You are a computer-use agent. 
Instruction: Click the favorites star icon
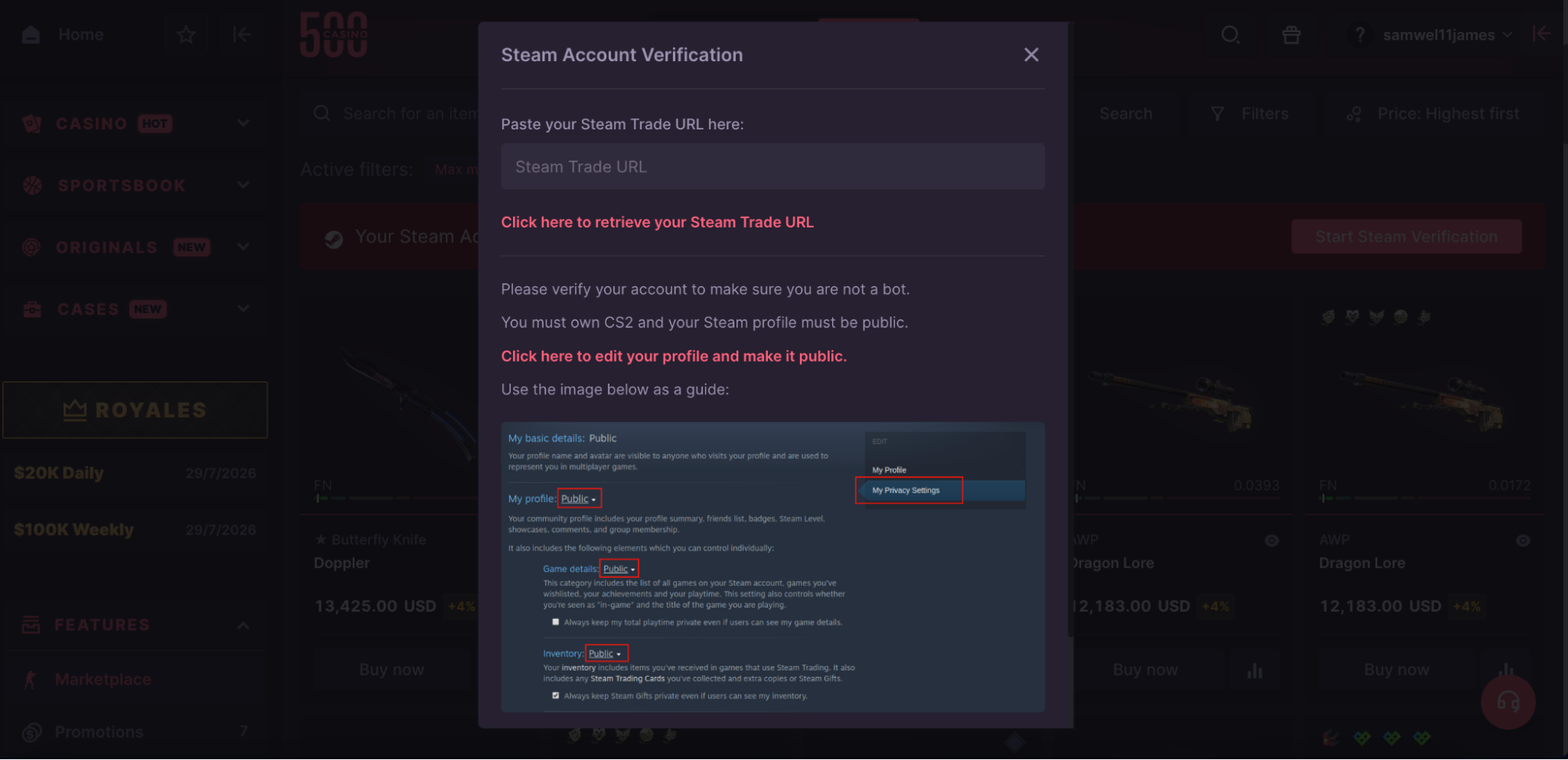tap(186, 35)
